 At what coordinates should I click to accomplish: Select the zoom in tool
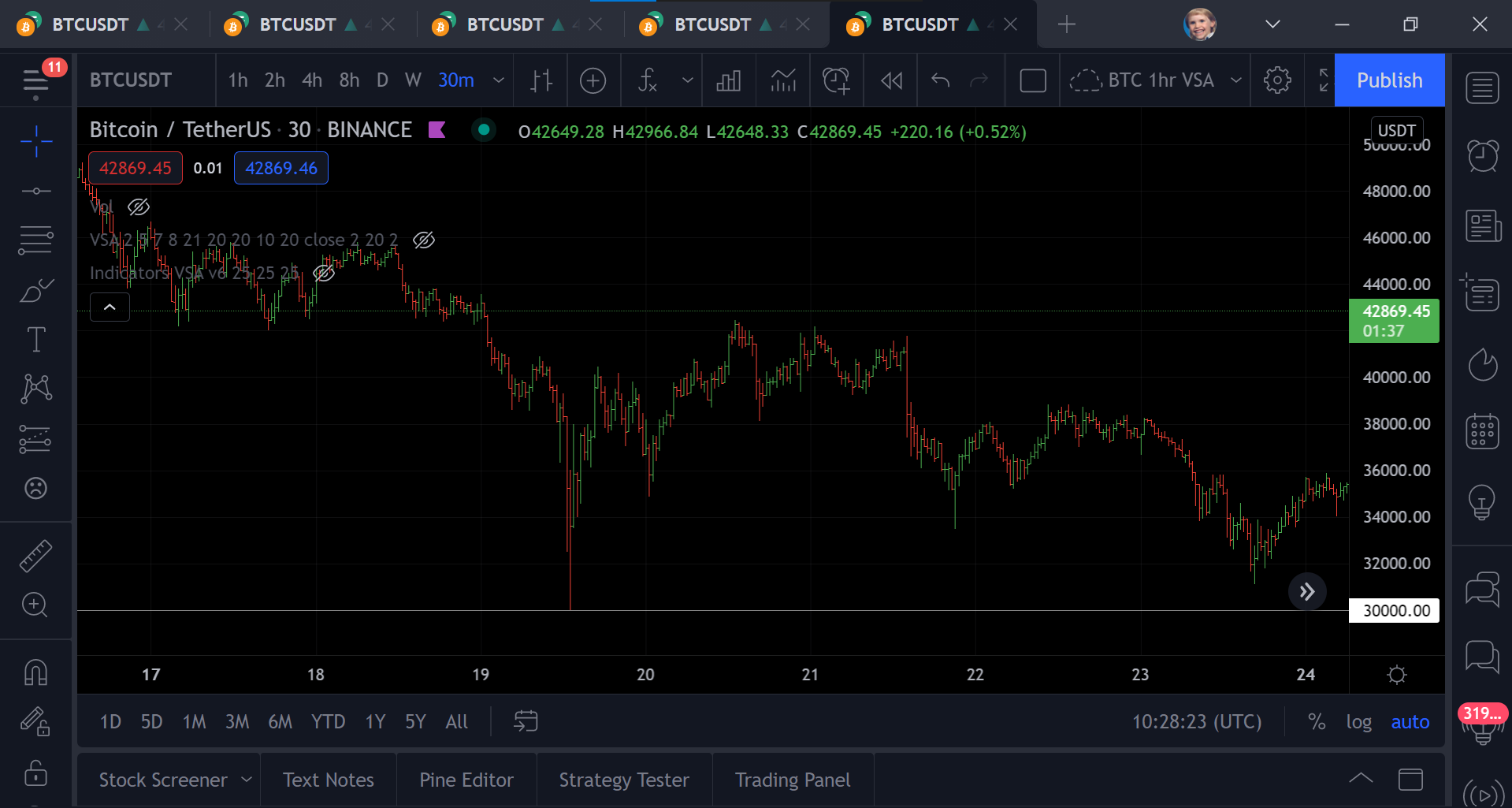coord(35,605)
